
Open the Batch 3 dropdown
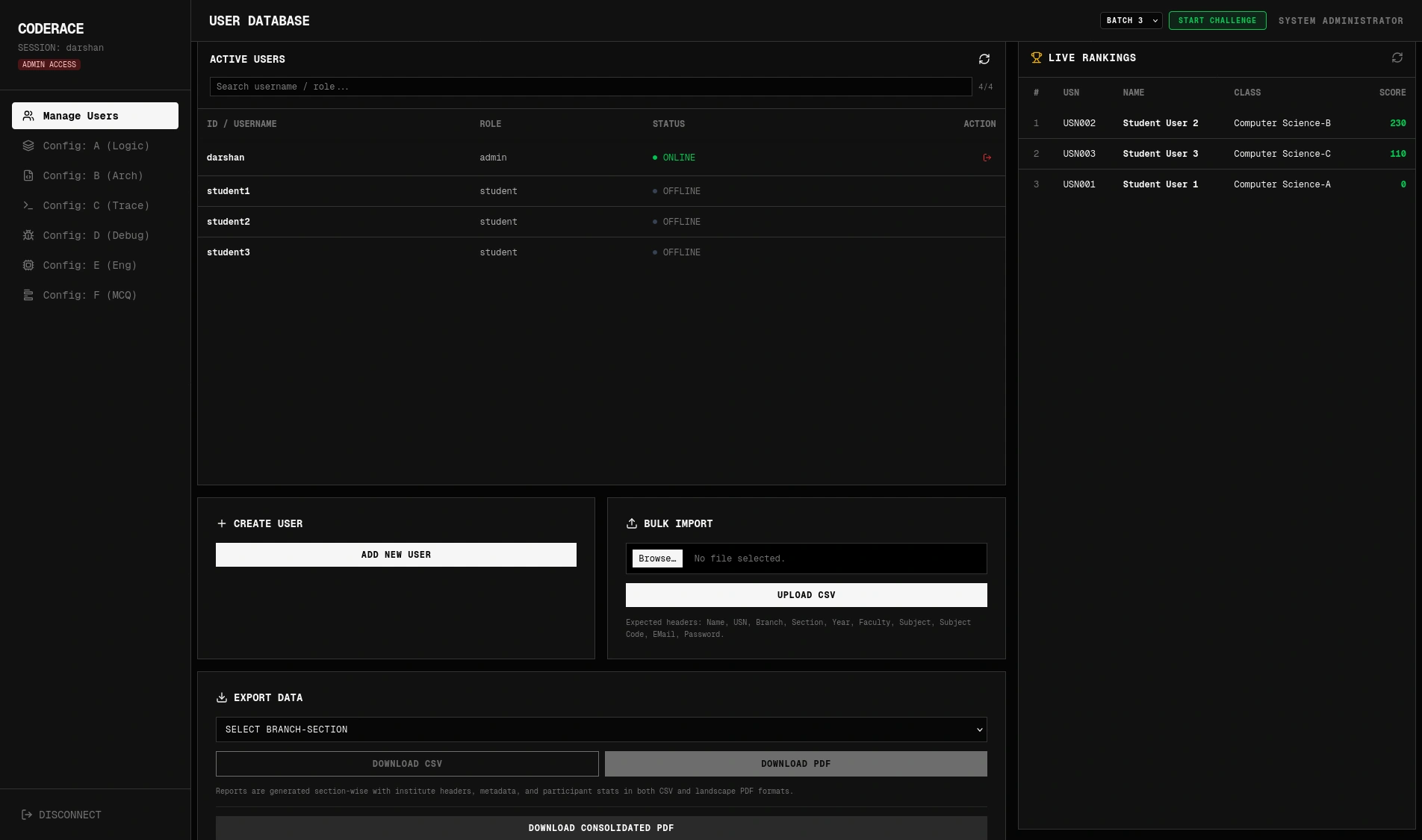[x=1130, y=20]
